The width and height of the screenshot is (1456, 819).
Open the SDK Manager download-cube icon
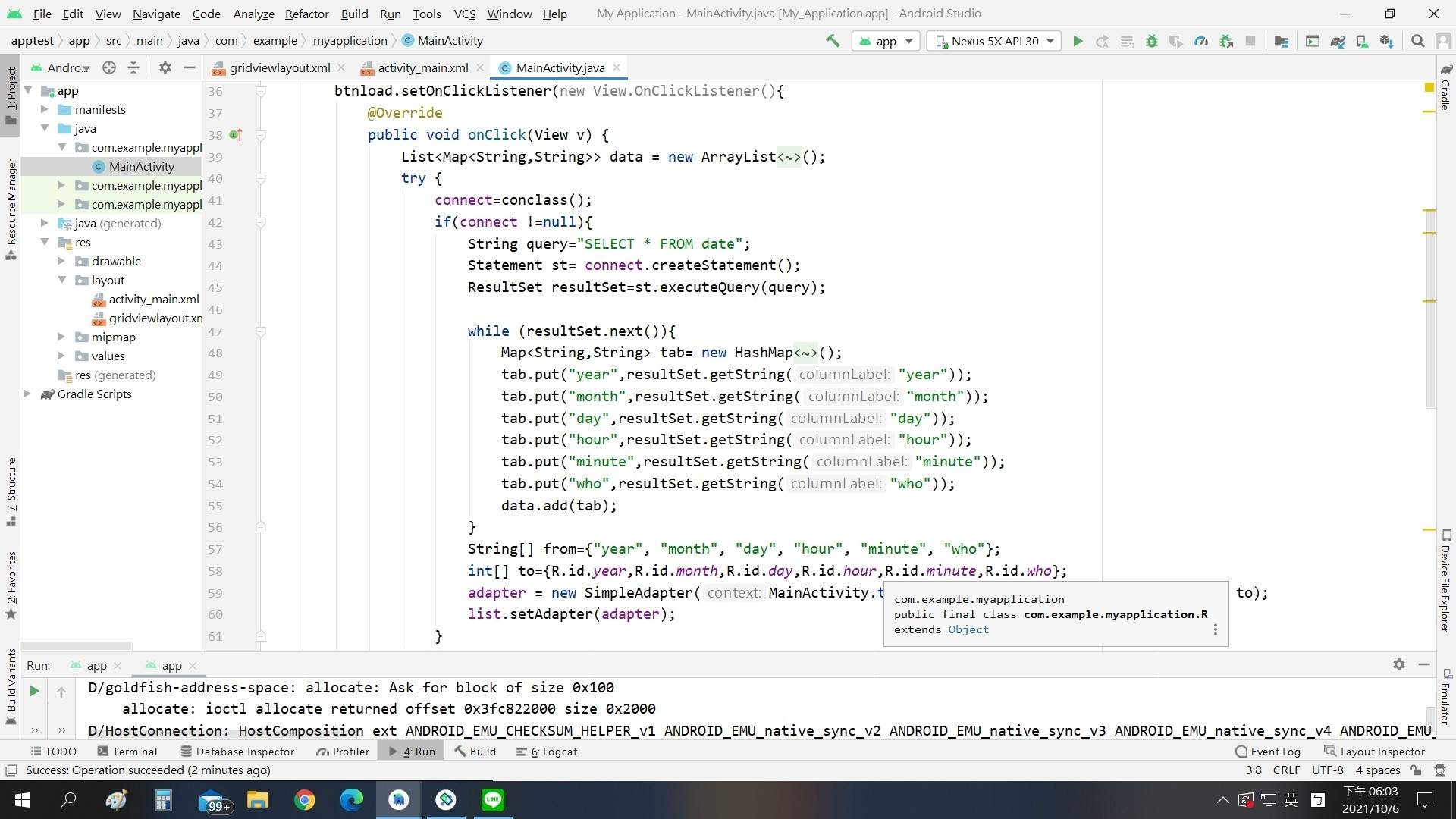[x=1387, y=41]
